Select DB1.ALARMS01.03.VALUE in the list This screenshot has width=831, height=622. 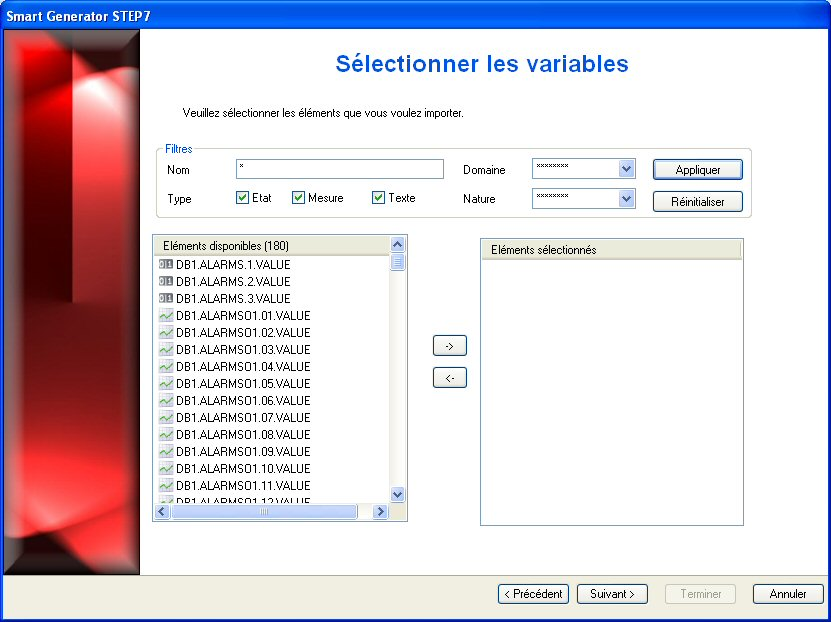pos(243,350)
